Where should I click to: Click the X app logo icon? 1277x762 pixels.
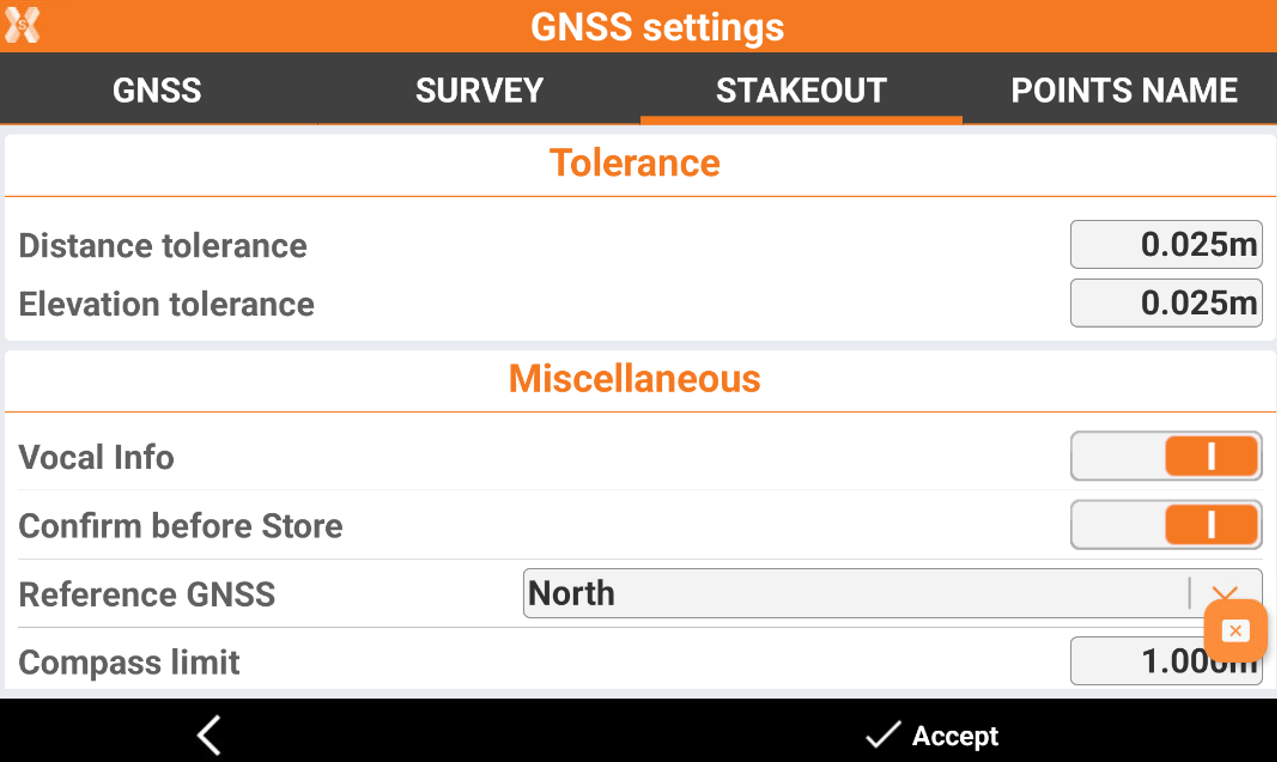22,25
